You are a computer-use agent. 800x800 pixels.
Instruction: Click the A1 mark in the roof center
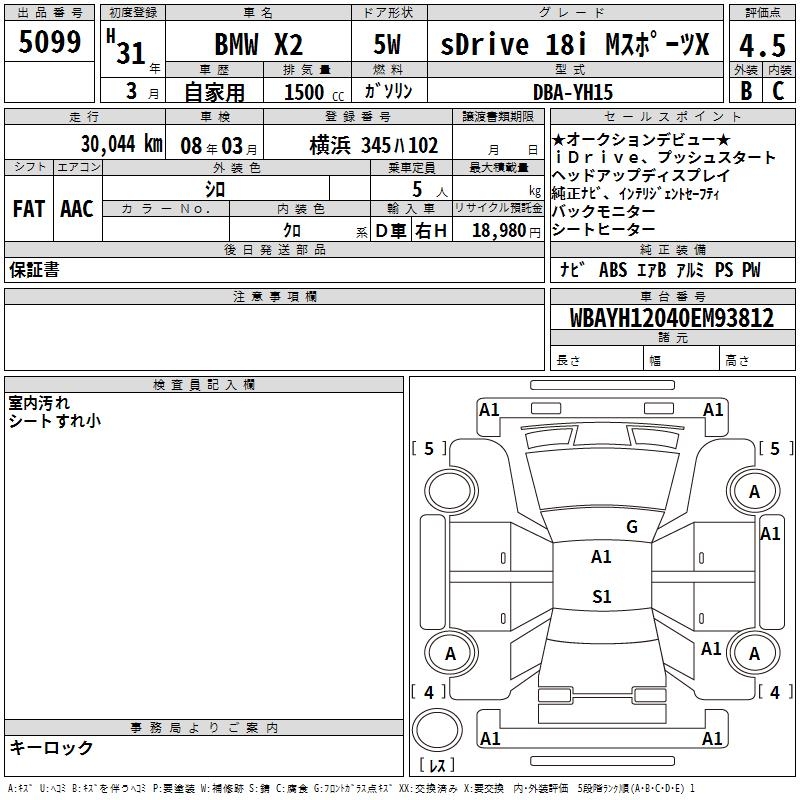point(601,557)
